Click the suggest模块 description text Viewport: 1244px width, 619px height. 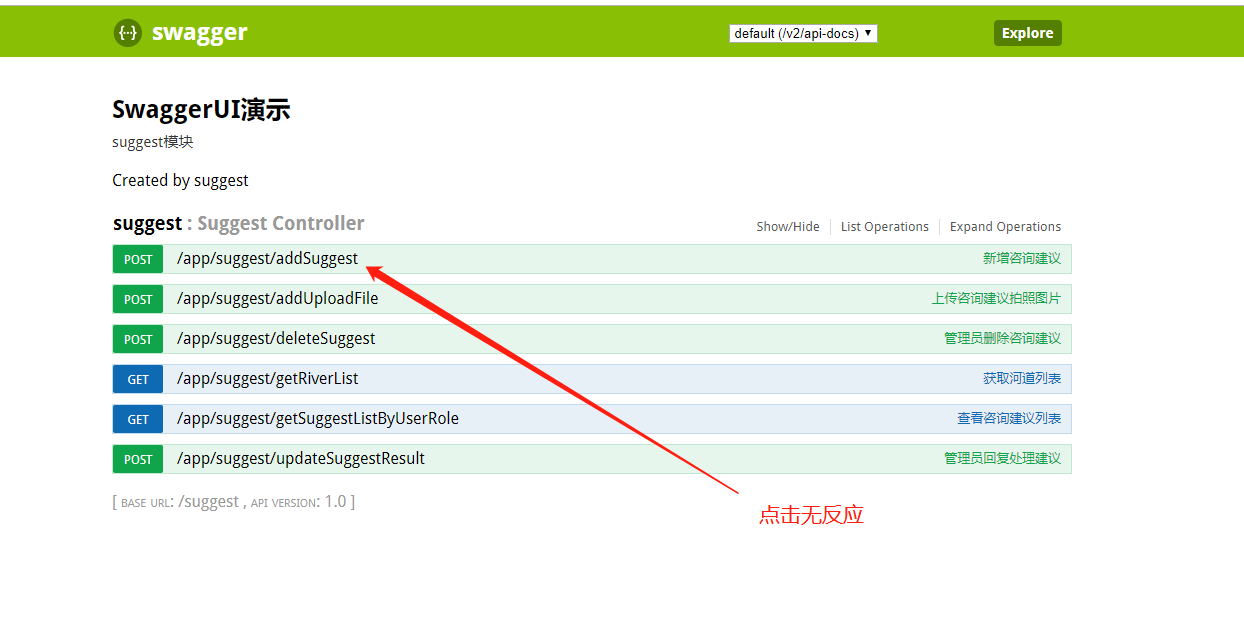[153, 142]
